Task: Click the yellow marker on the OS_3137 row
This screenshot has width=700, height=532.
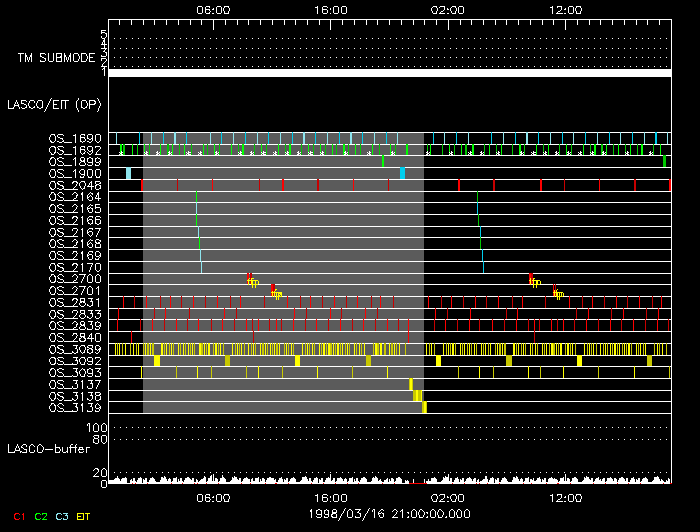Action: click(411, 384)
